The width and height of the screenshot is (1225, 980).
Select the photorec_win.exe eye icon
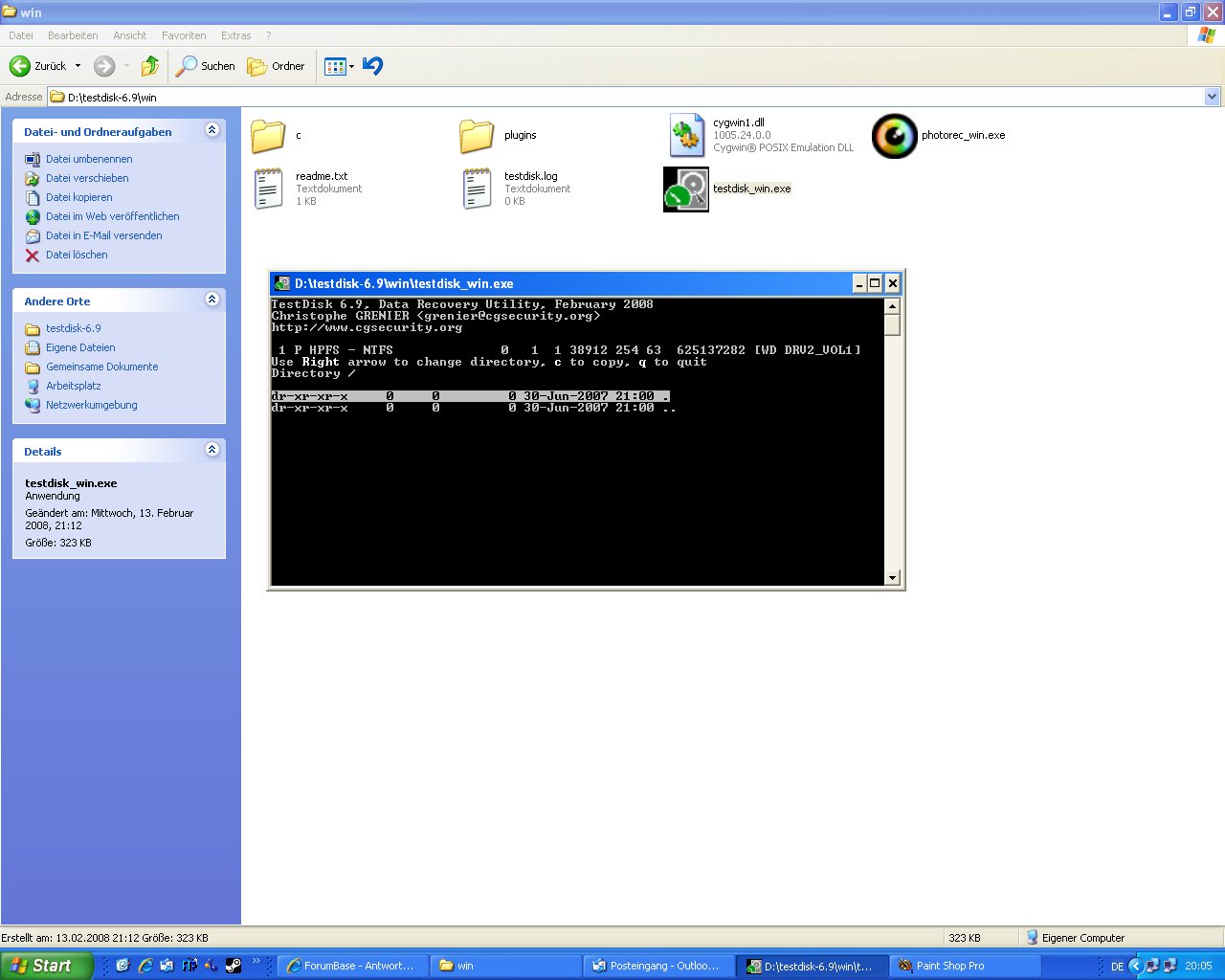pyautogui.click(x=895, y=136)
